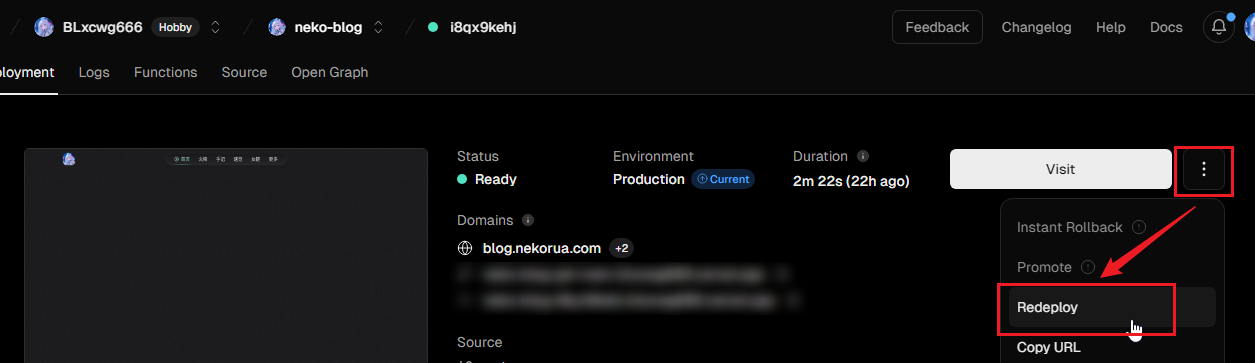Click the Feedback button
This screenshot has width=1255, height=363.
[x=937, y=27]
